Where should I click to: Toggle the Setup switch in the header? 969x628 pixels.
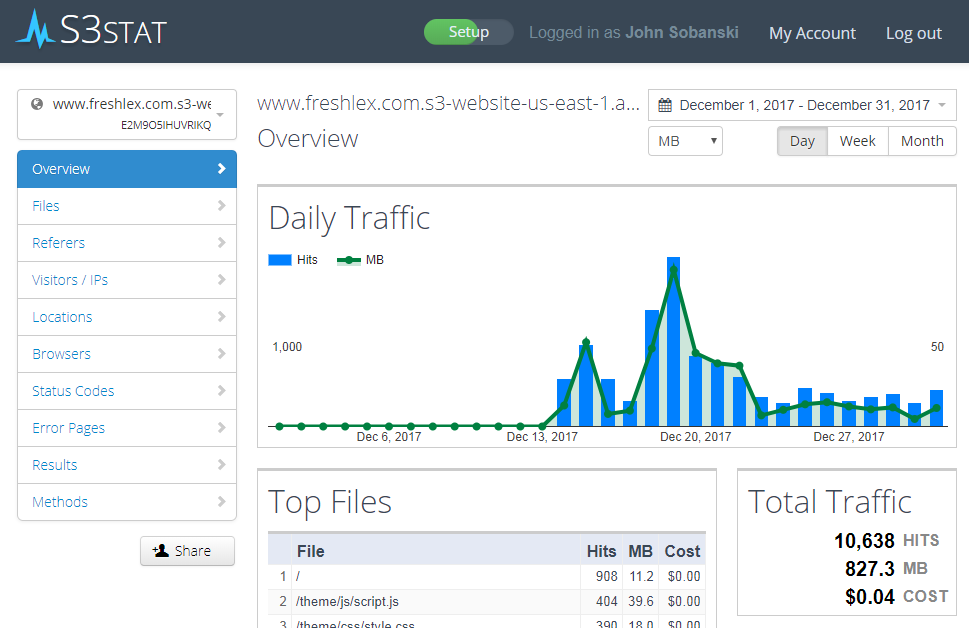click(468, 32)
